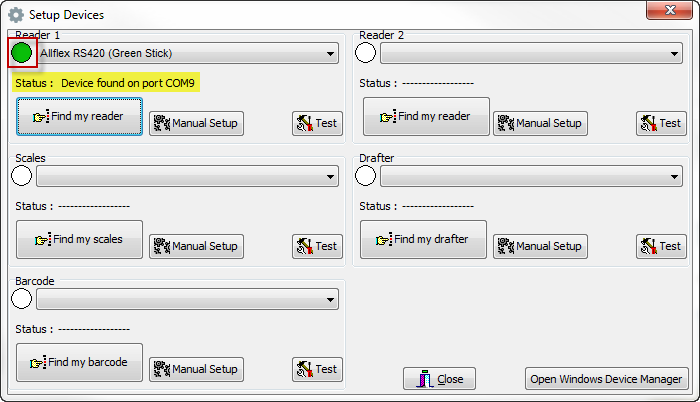Test the Scales device

coord(316,246)
